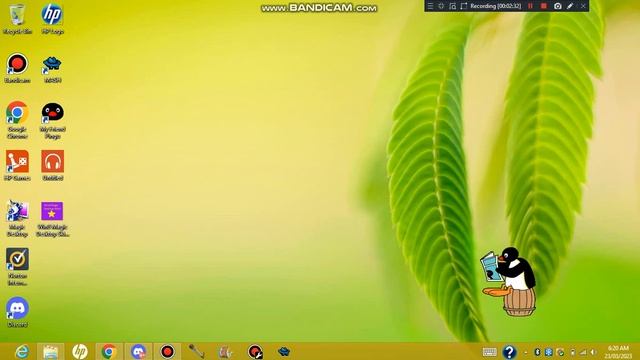Screen dimensions: 640x360
Task: Stop the Bandicam recording
Action: click(x=544, y=6)
